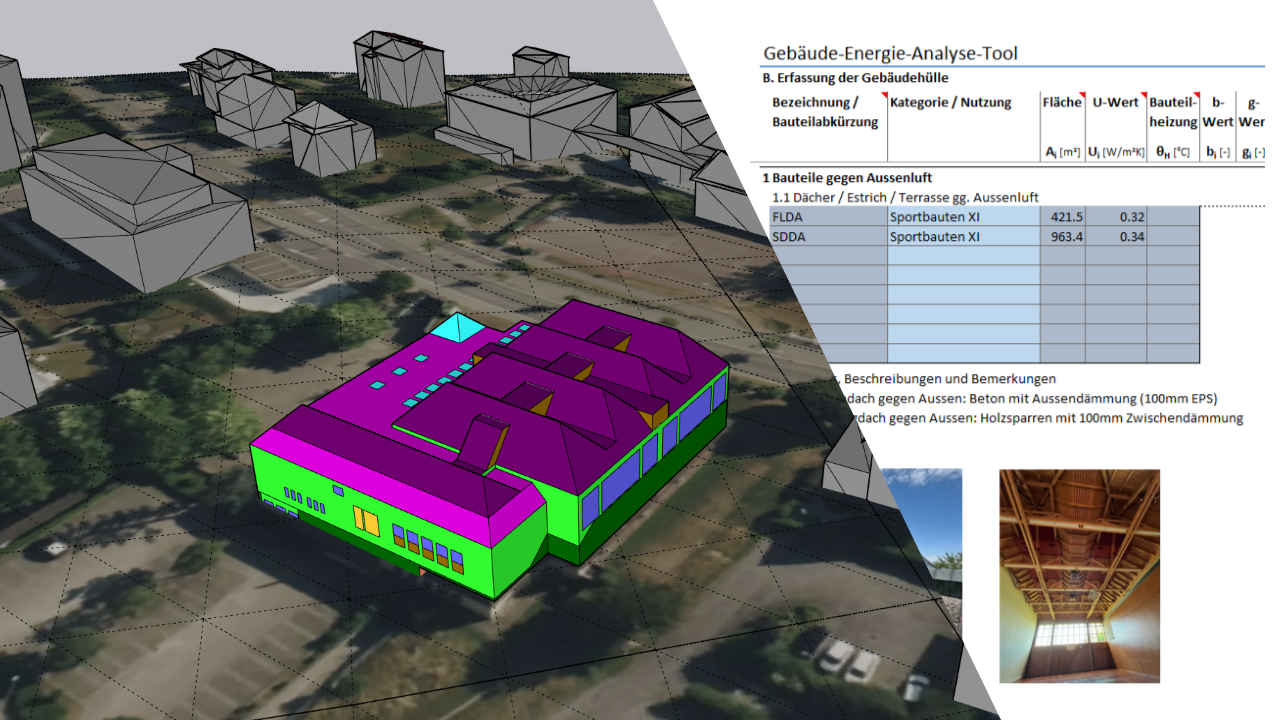Open Sportbauten XI category in FLDA row
Screen dimensions: 1280x720
tap(963, 216)
